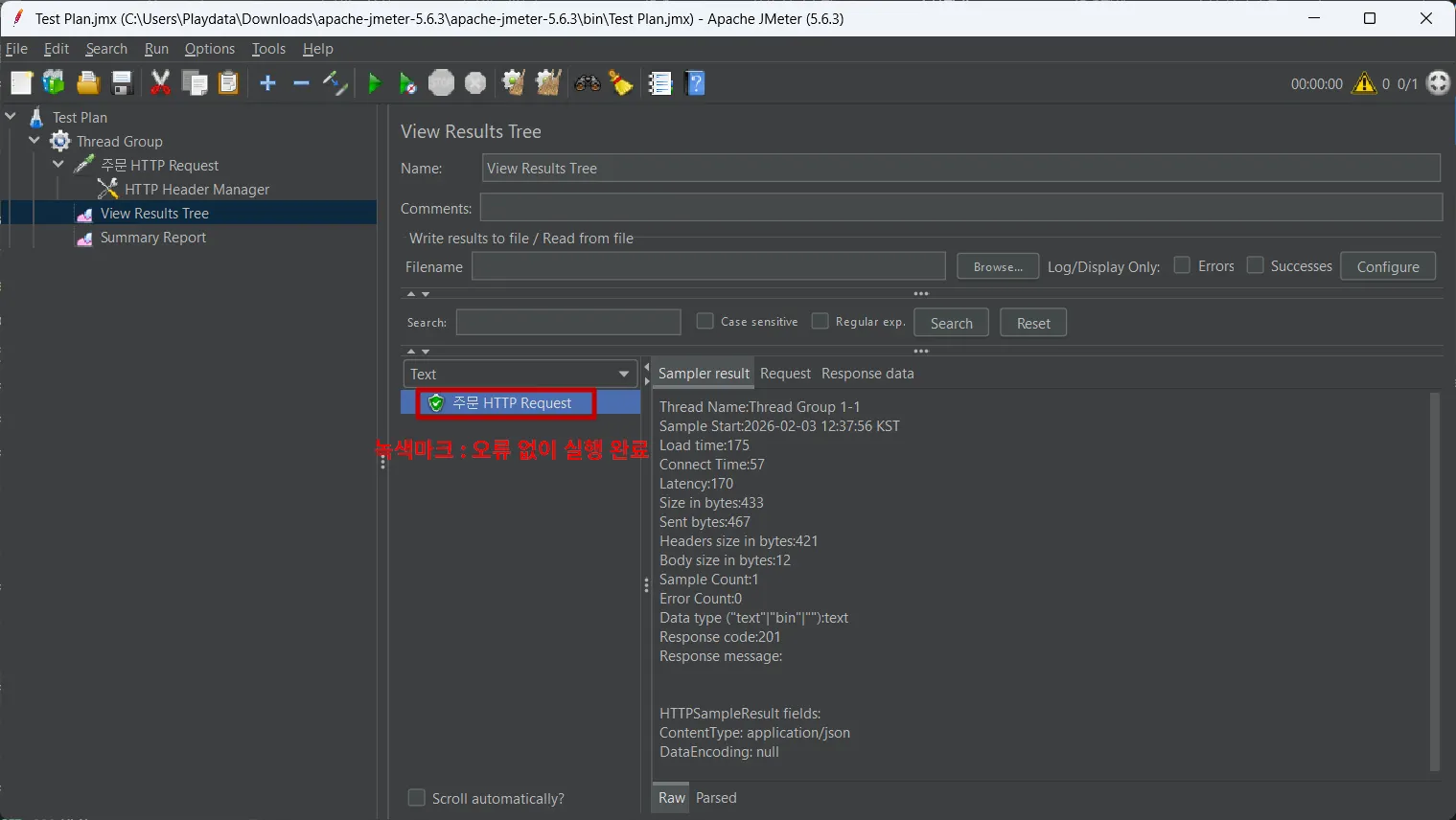Select HTTP Header Manager in the tree
This screenshot has width=1456, height=820.
point(196,189)
